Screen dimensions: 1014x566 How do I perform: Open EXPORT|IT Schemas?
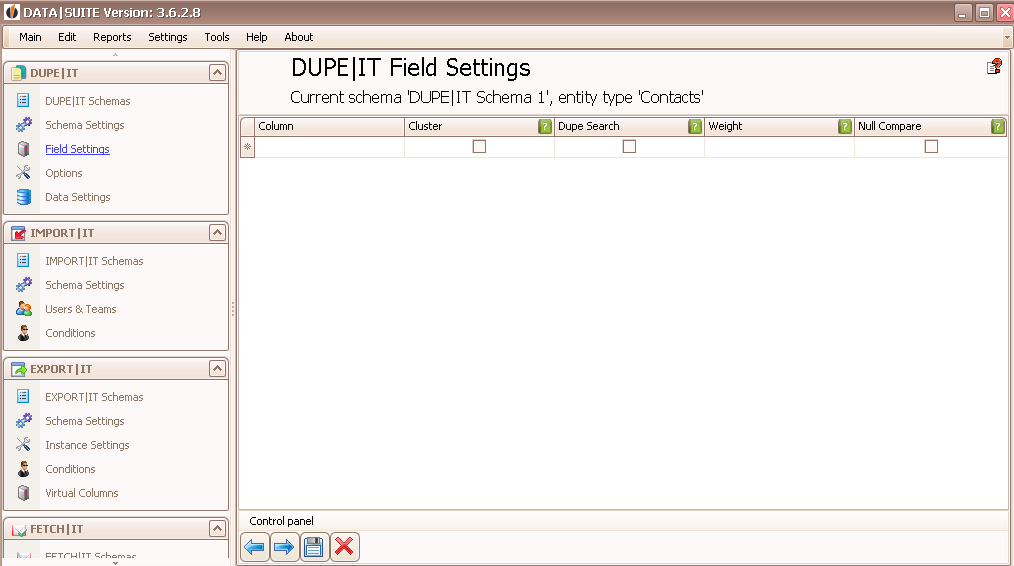(x=94, y=397)
